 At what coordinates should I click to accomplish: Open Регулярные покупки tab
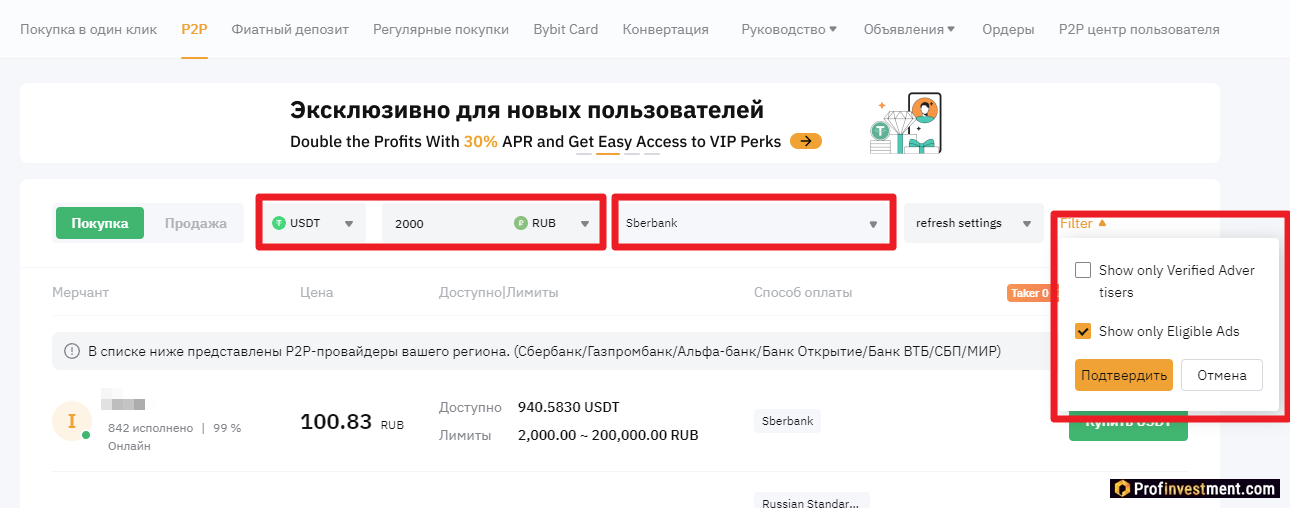(x=441, y=29)
